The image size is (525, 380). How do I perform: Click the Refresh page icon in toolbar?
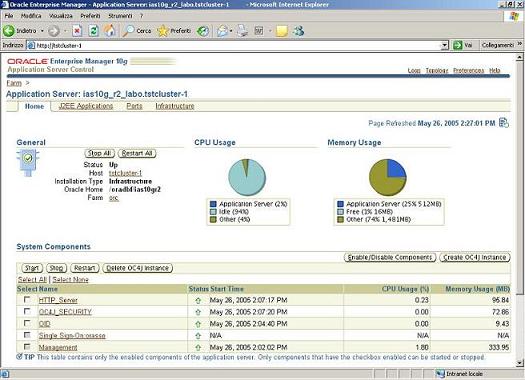click(x=93, y=31)
